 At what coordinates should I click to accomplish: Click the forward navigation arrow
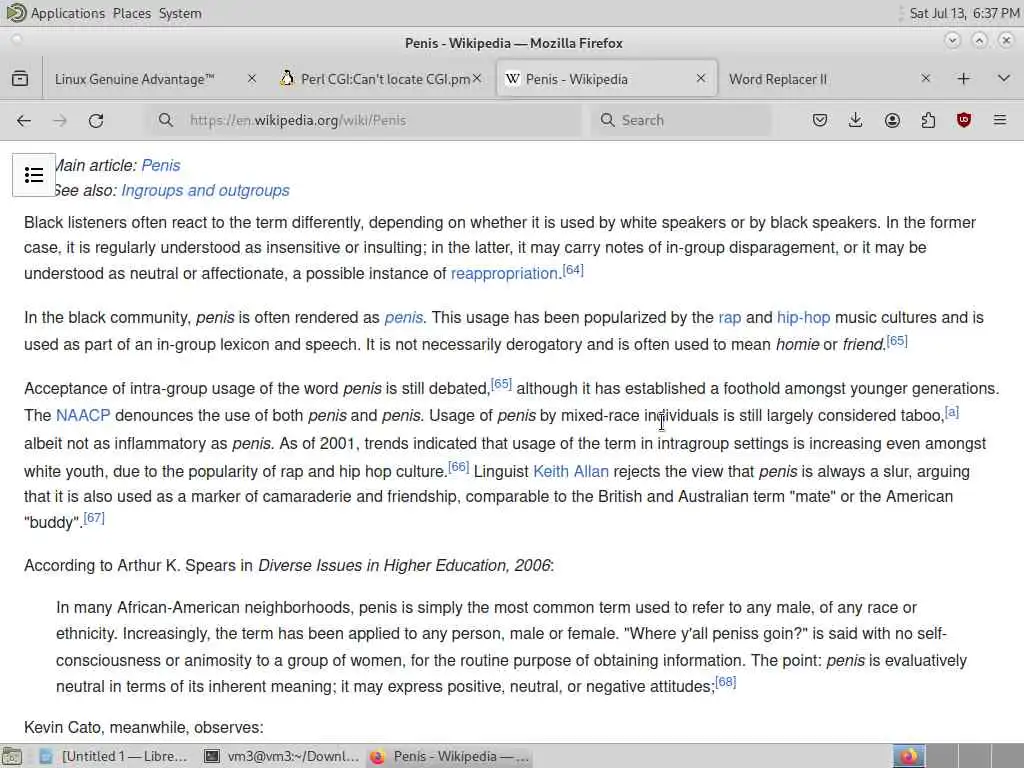(x=59, y=120)
